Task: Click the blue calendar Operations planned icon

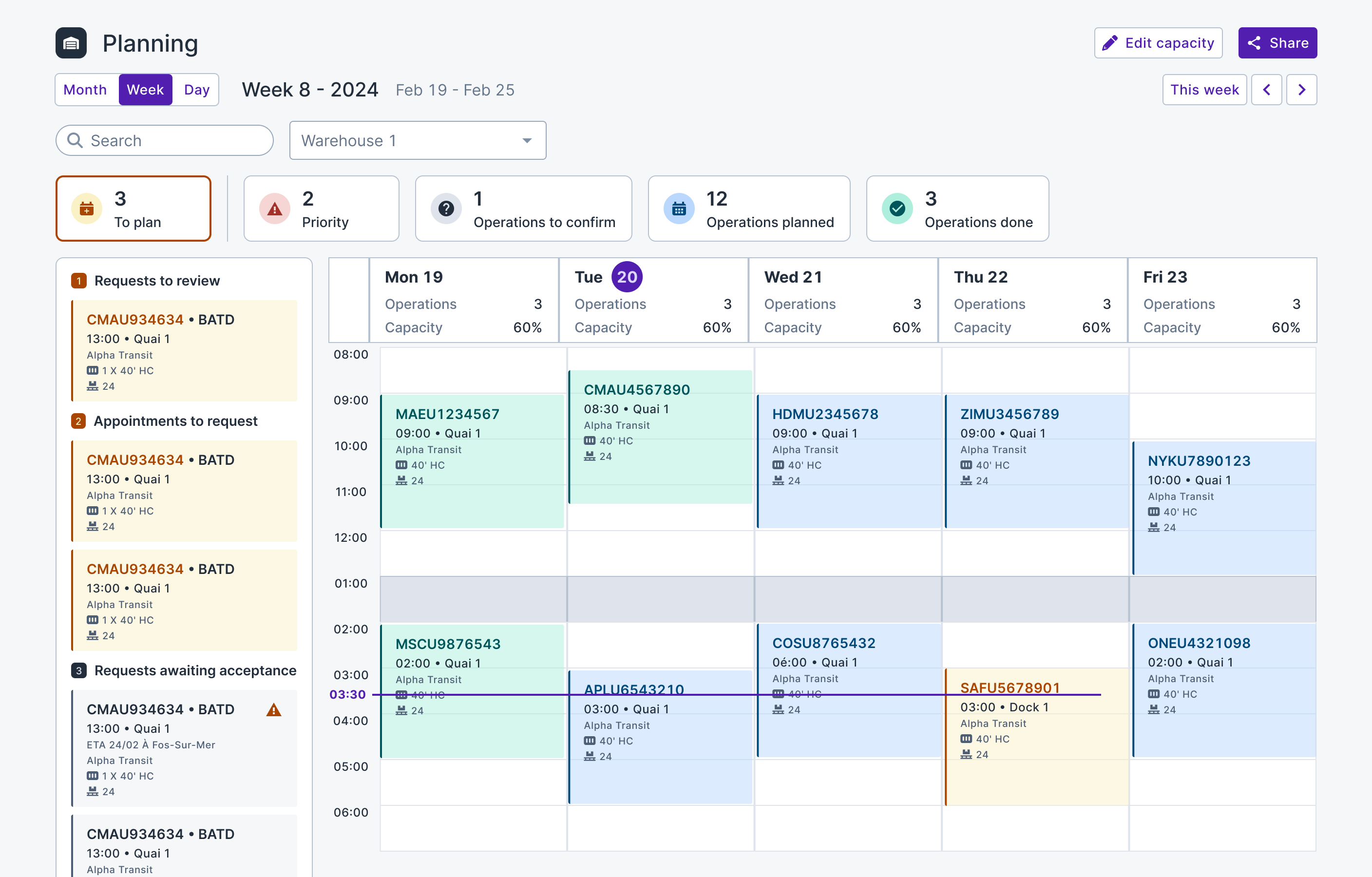Action: click(679, 209)
